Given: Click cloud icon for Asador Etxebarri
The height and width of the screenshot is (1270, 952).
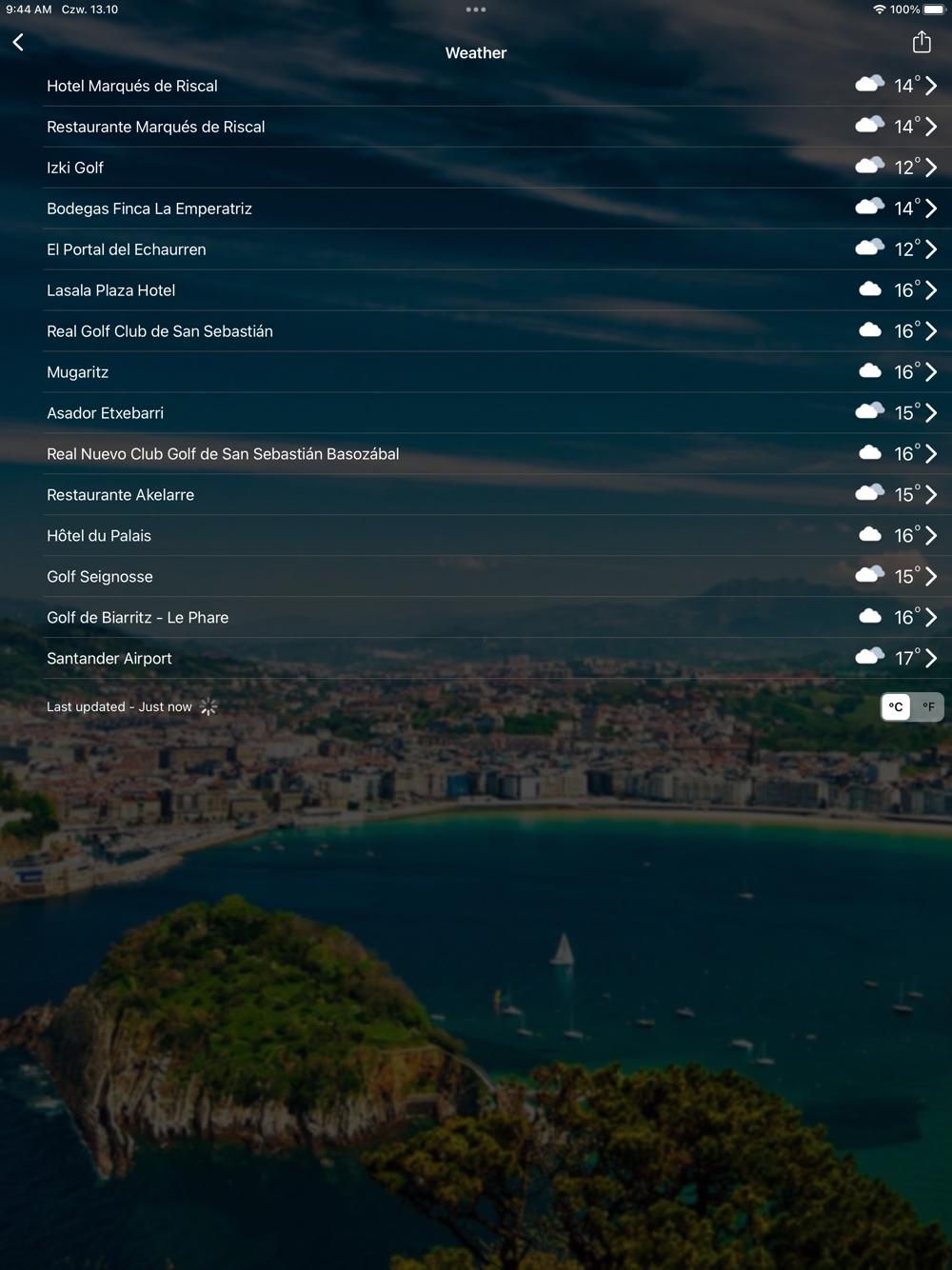Looking at the screenshot, I should point(870,411).
